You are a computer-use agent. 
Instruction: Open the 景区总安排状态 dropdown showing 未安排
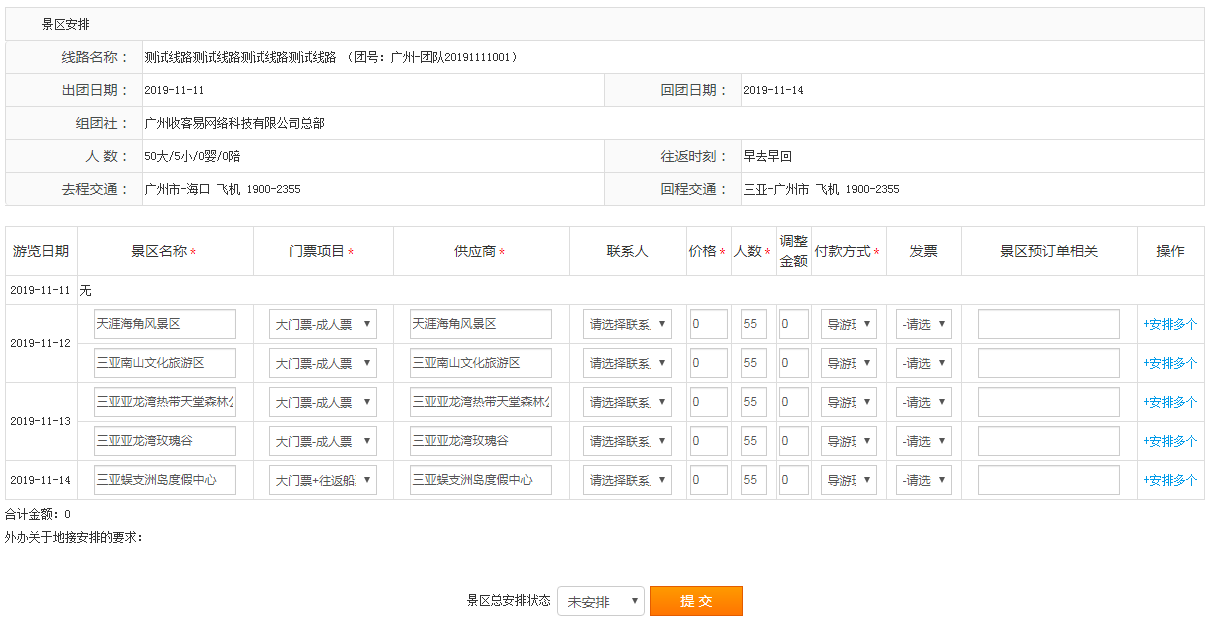(601, 601)
